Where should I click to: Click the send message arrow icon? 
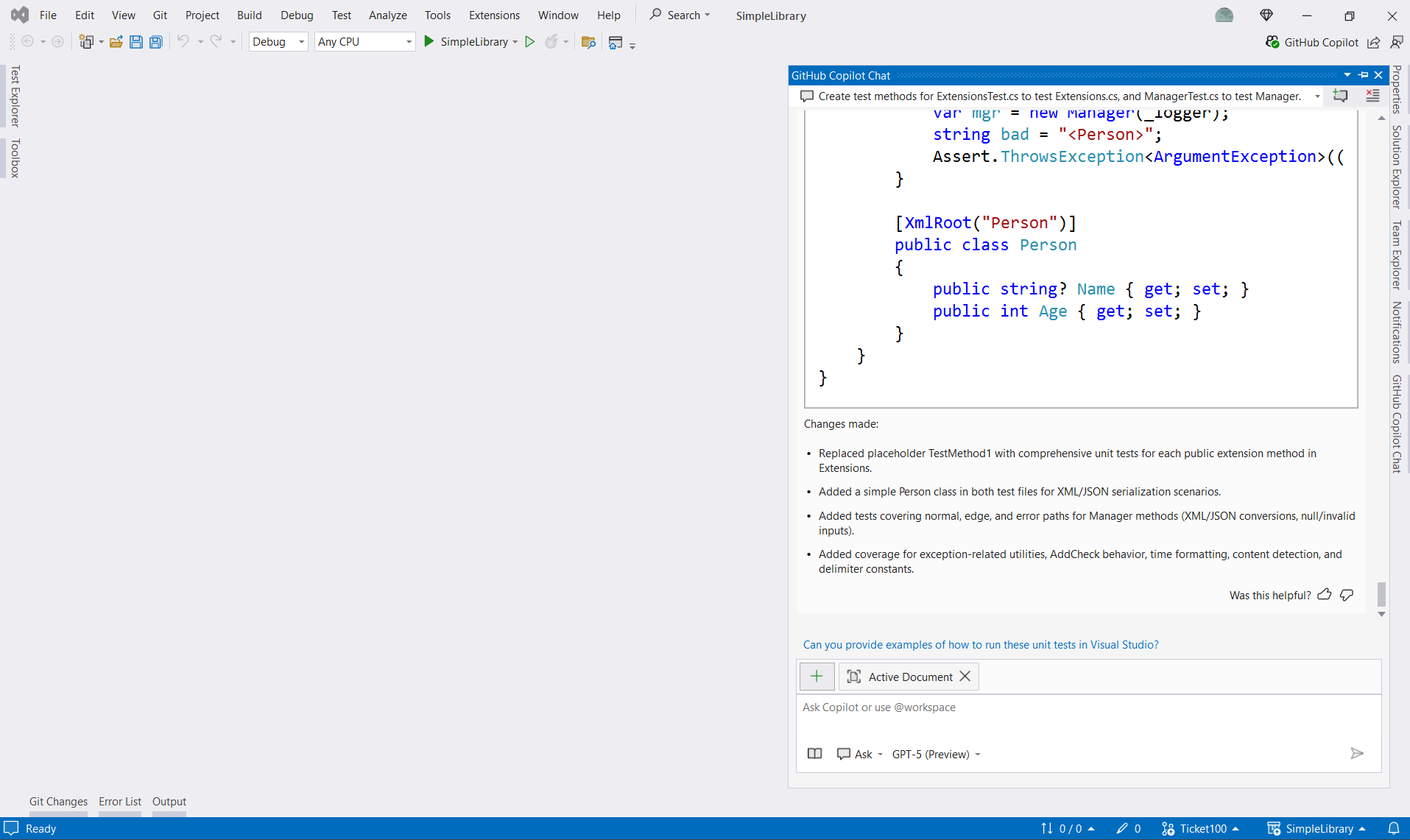point(1357,753)
